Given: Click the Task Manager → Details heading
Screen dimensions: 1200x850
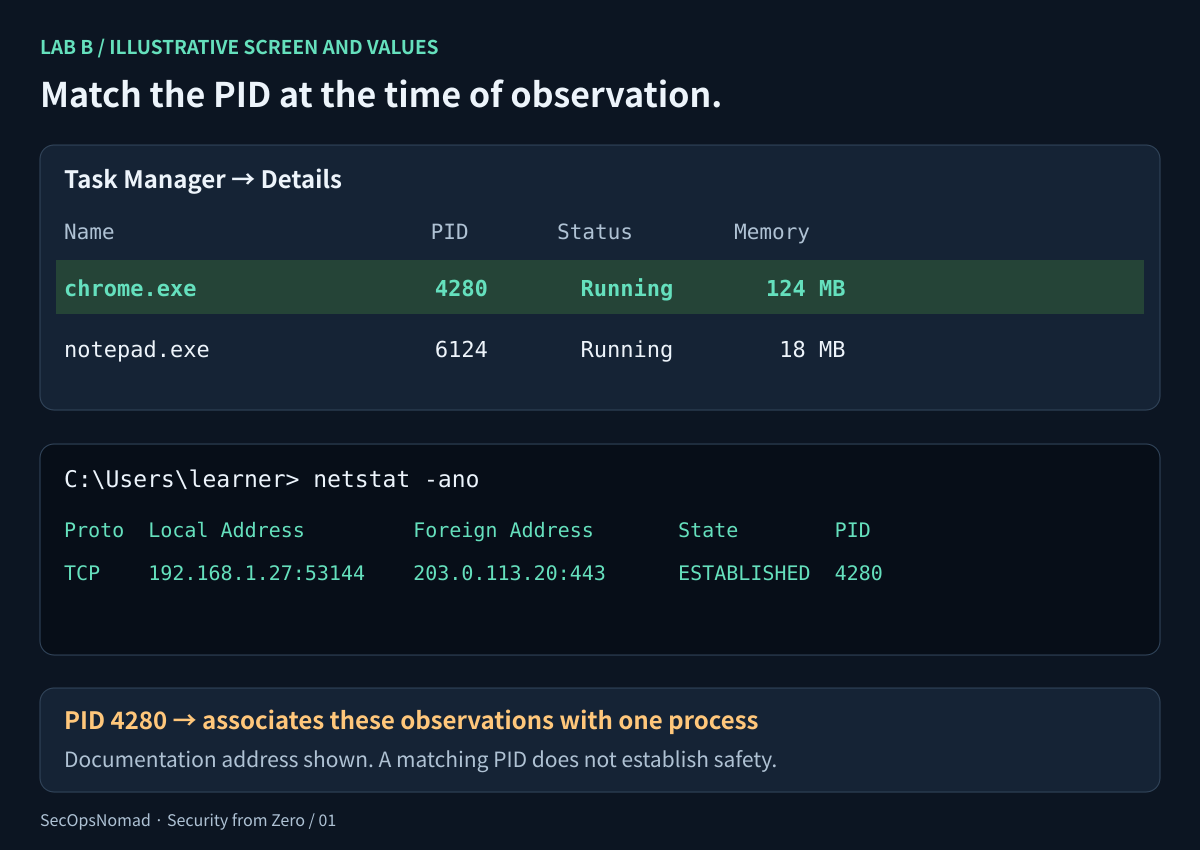Looking at the screenshot, I should tap(203, 179).
